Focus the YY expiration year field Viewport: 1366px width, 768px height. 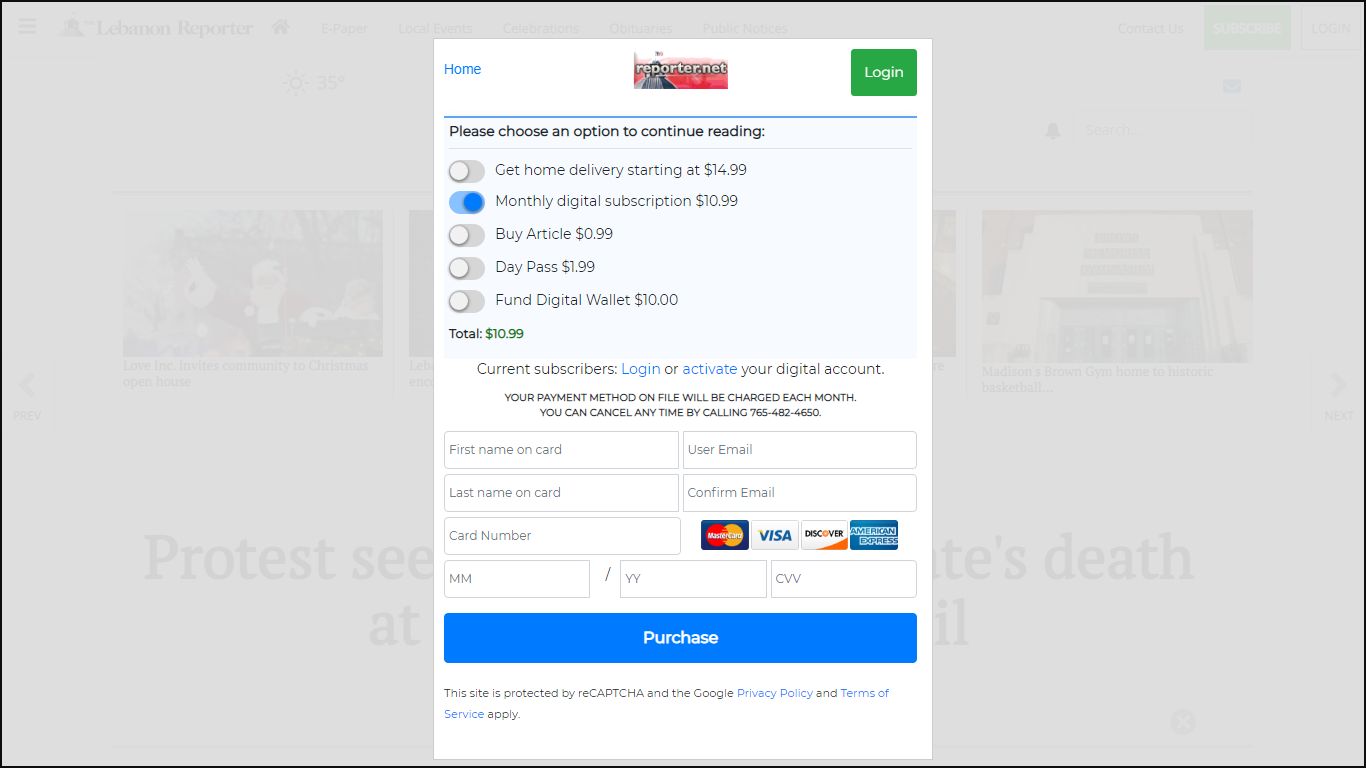tap(693, 579)
